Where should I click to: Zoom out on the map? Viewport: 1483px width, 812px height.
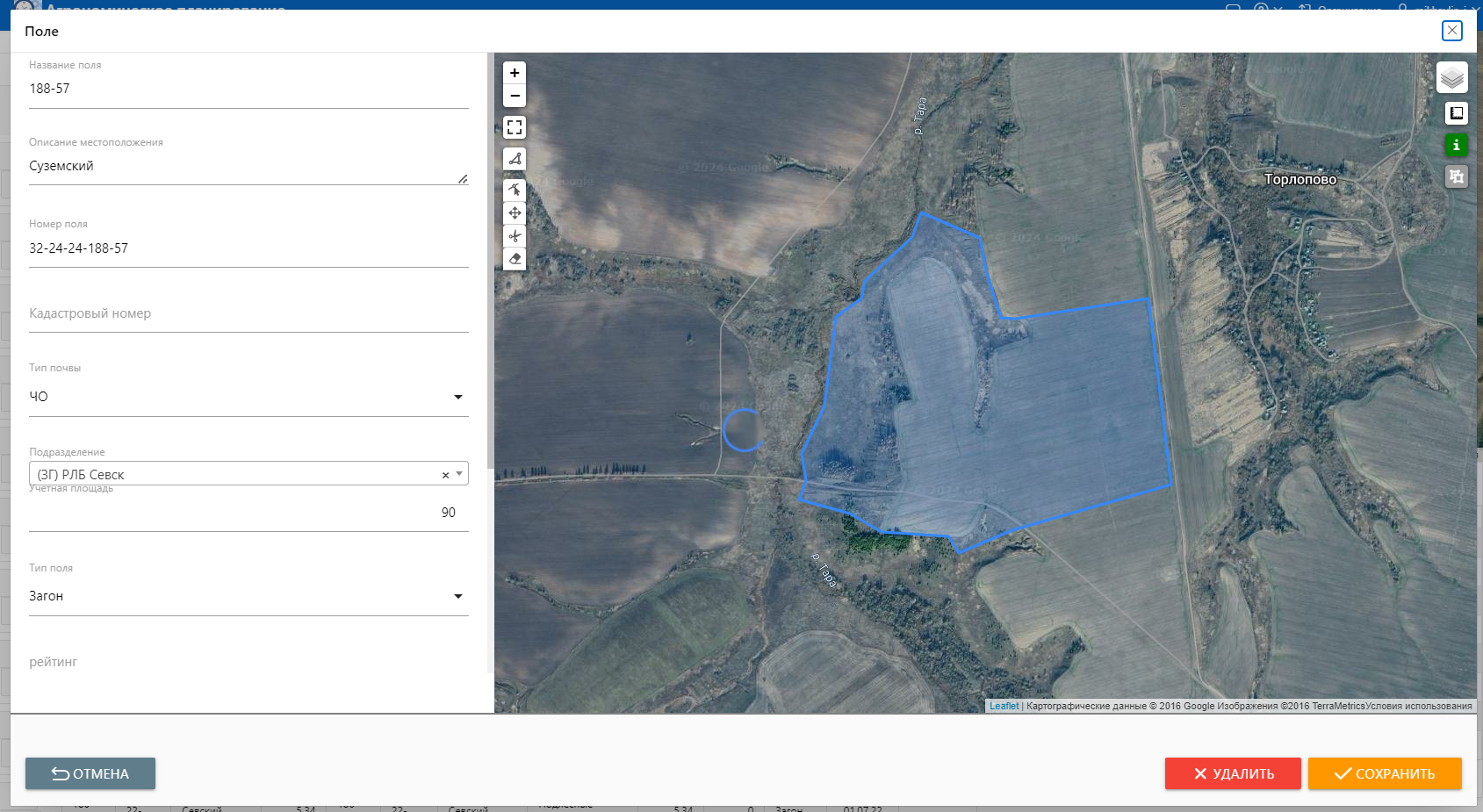[x=515, y=96]
